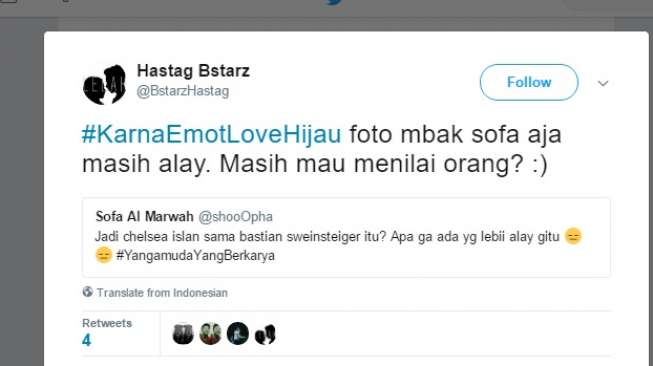Screen dimensions: 653x366
Task: Click the globe icon beside Translate
Action: pos(87,292)
